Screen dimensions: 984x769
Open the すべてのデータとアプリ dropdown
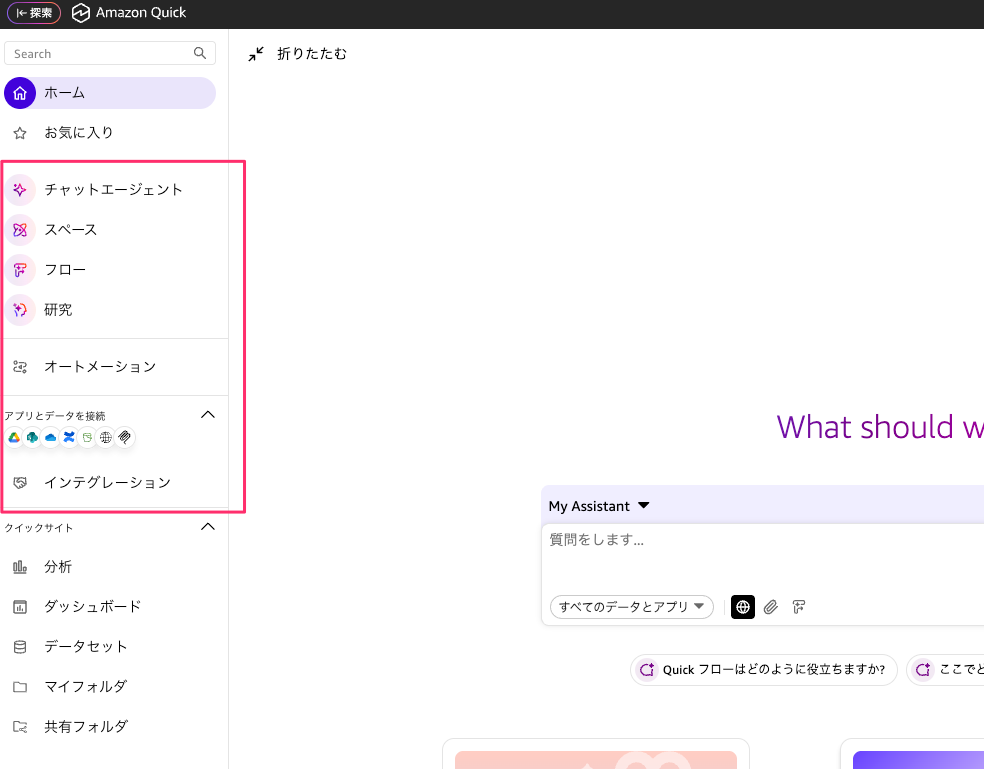[x=631, y=607]
